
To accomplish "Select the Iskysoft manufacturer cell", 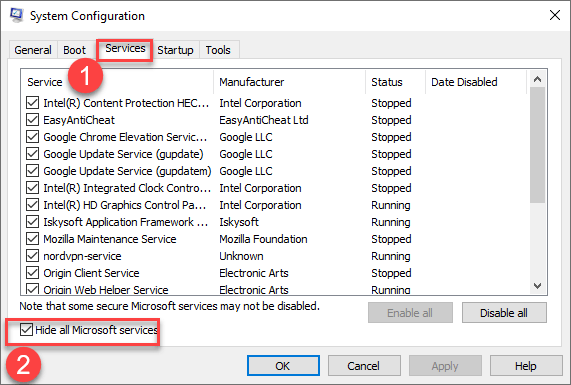I will tap(239, 222).
